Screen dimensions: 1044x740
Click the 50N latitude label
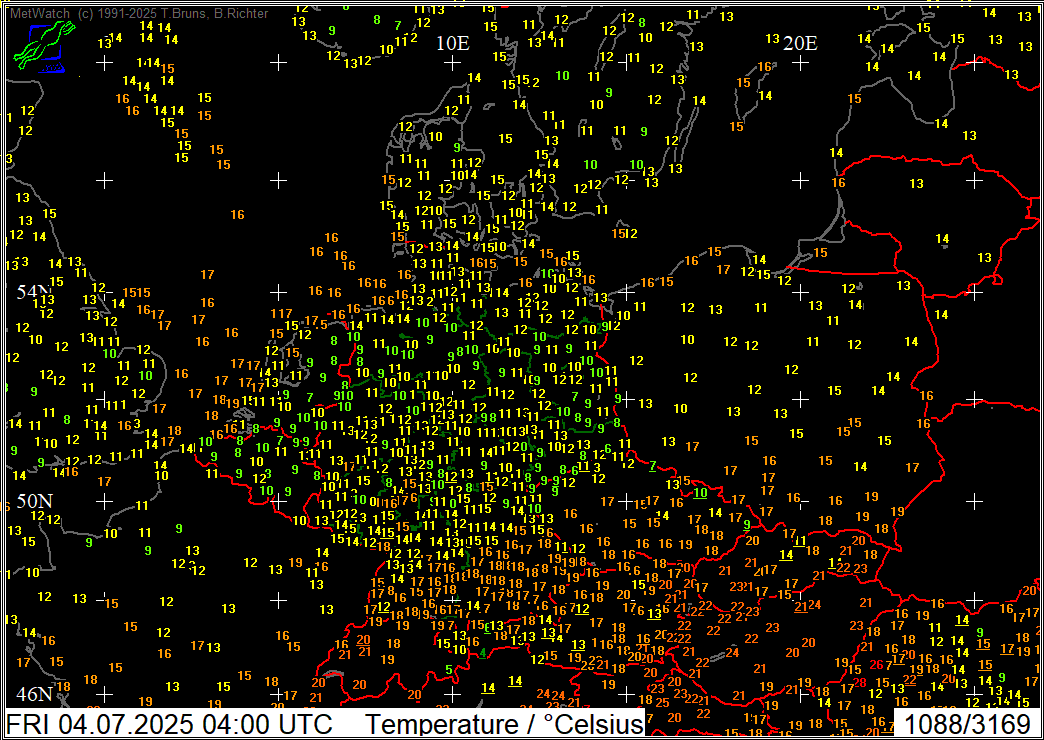[x=34, y=501]
